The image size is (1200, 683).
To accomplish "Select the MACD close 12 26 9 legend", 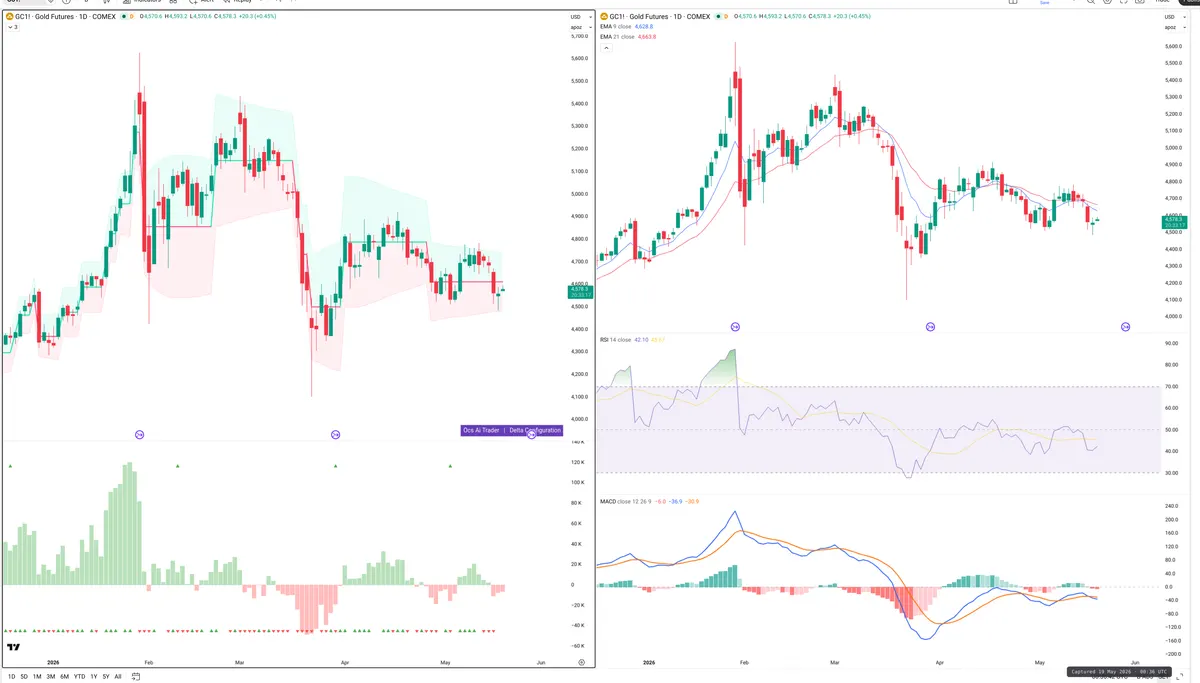I will pos(650,501).
